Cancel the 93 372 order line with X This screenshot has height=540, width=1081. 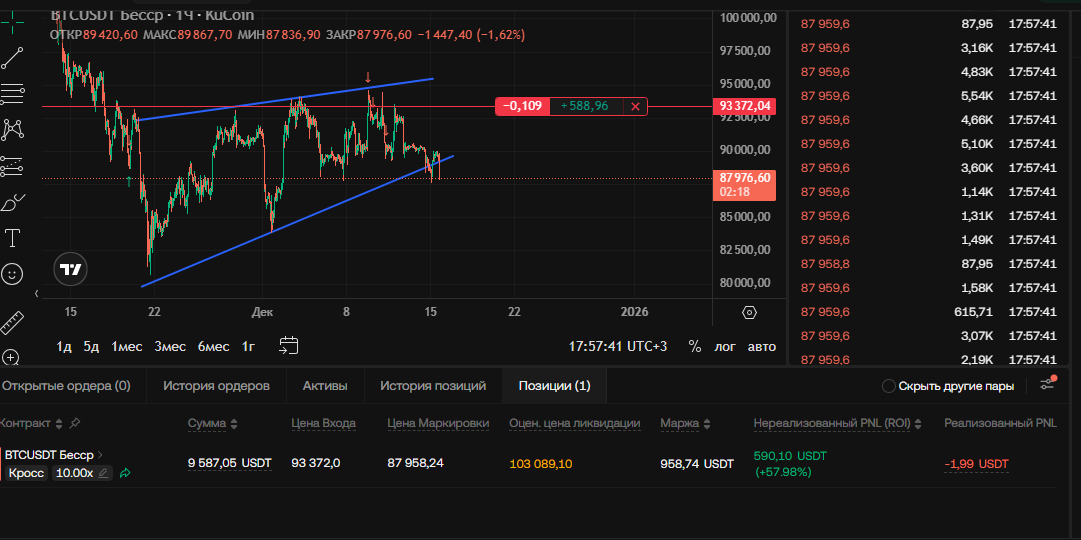point(635,106)
